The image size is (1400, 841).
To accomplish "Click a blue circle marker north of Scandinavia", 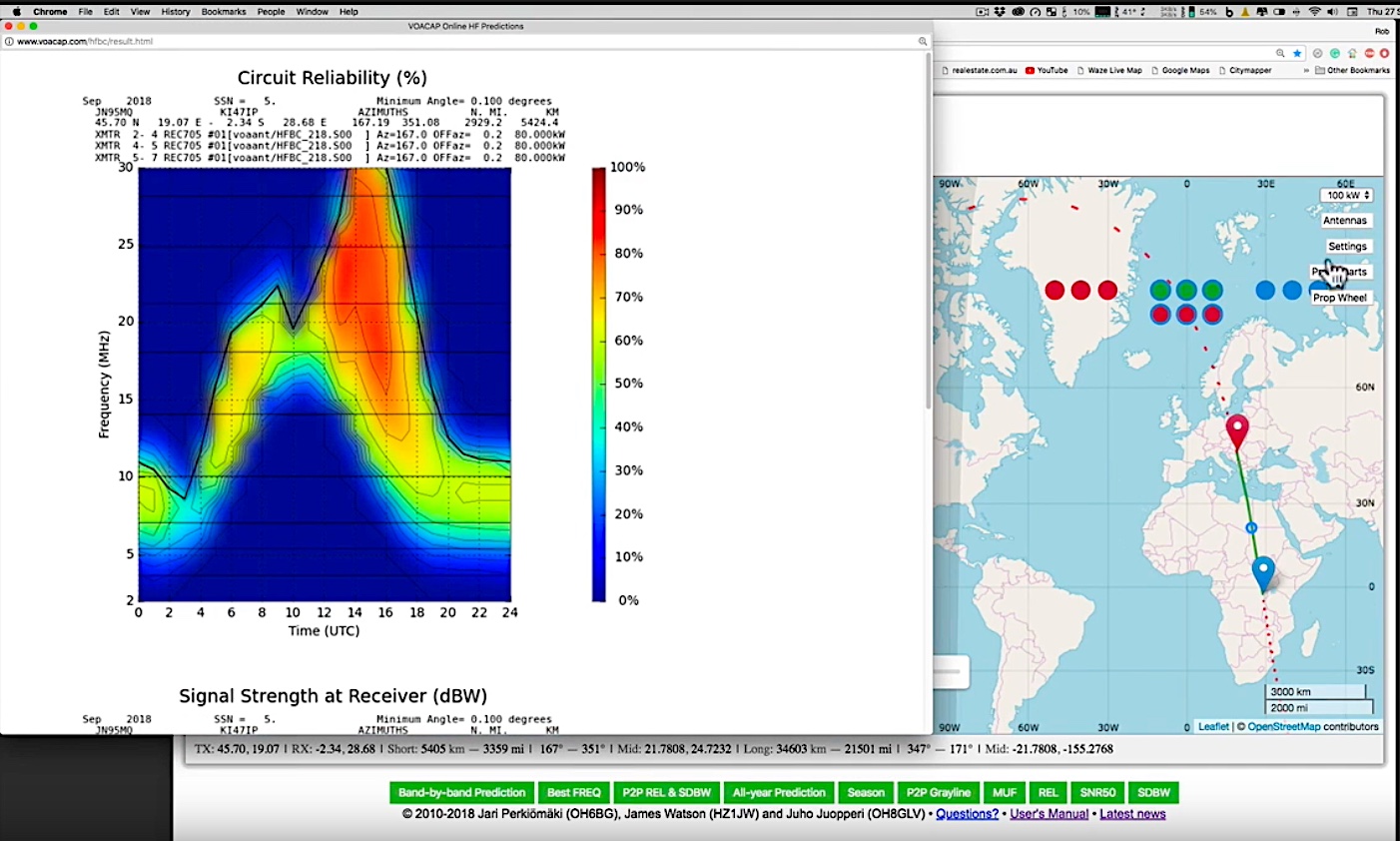I will click(x=1265, y=290).
